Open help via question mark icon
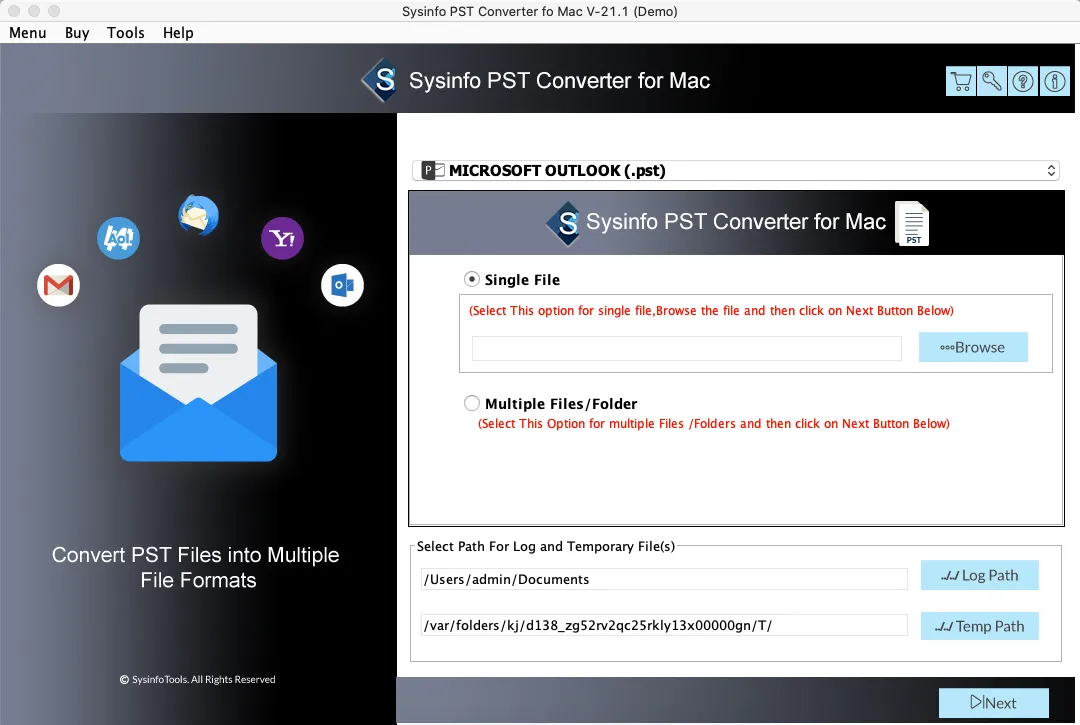Viewport: 1080px width, 725px height. pos(1023,82)
